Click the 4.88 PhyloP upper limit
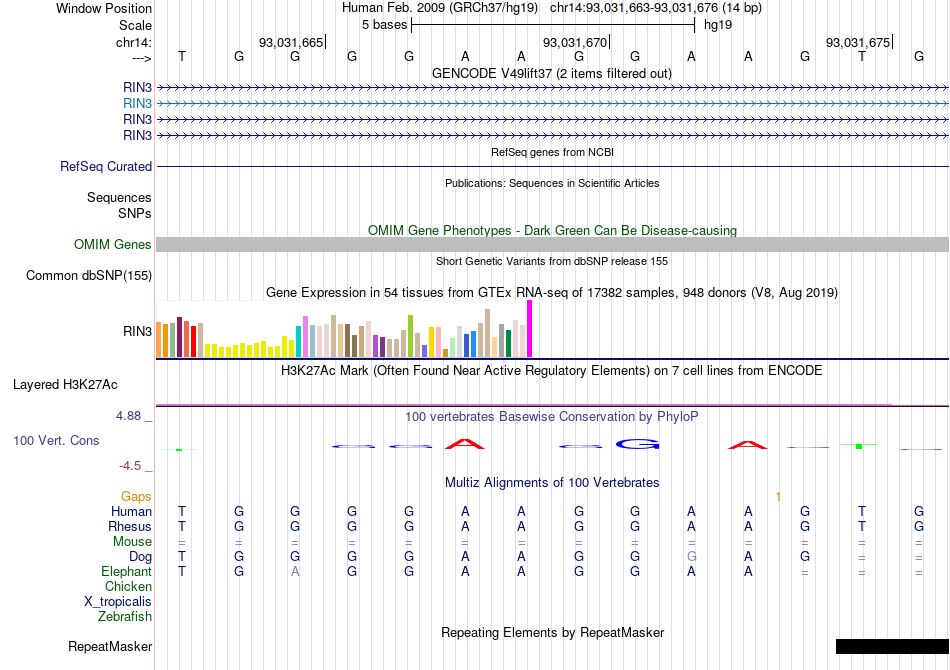950x670 pixels. pos(128,416)
